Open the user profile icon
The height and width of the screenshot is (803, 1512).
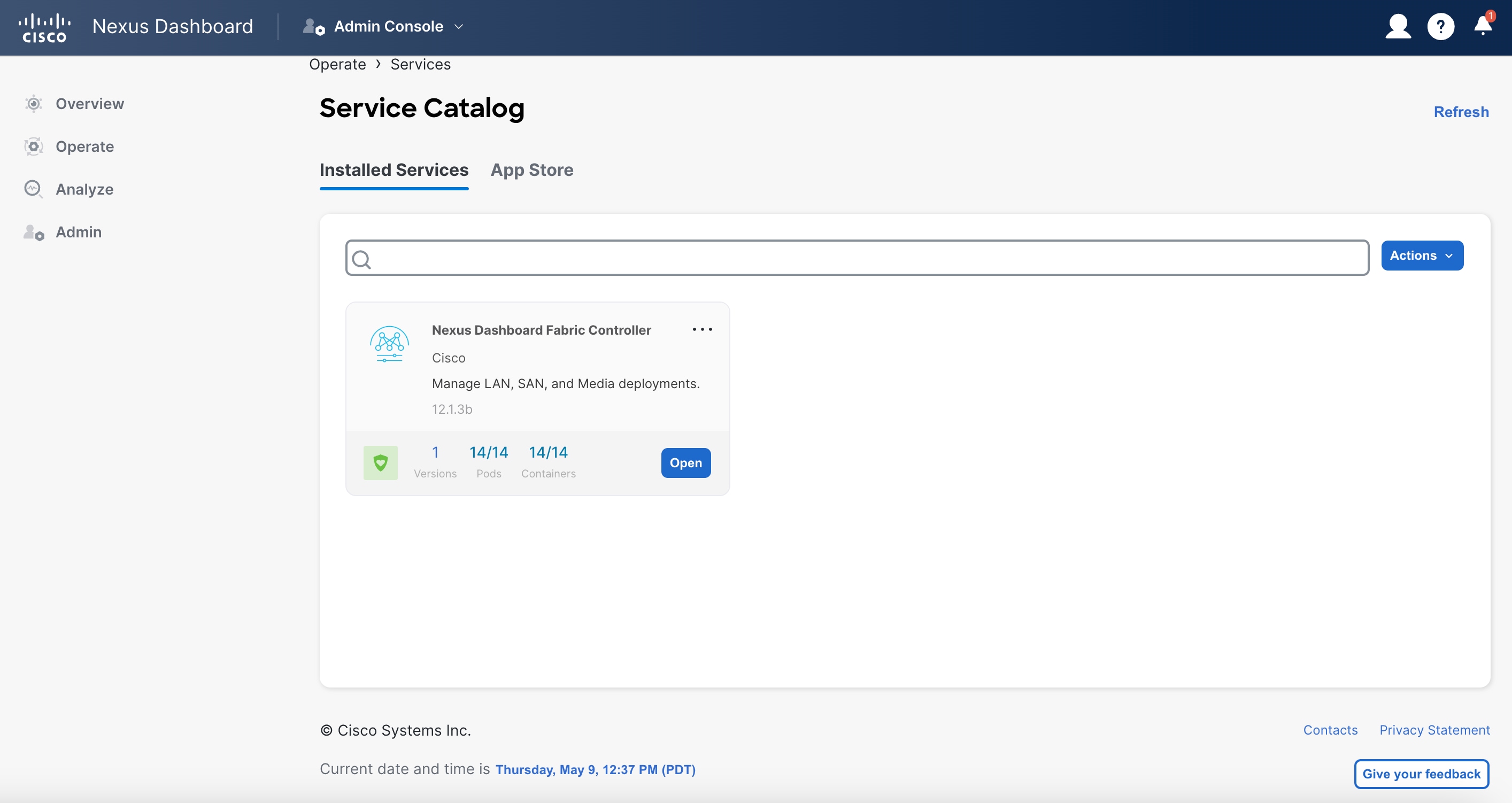tap(1398, 26)
